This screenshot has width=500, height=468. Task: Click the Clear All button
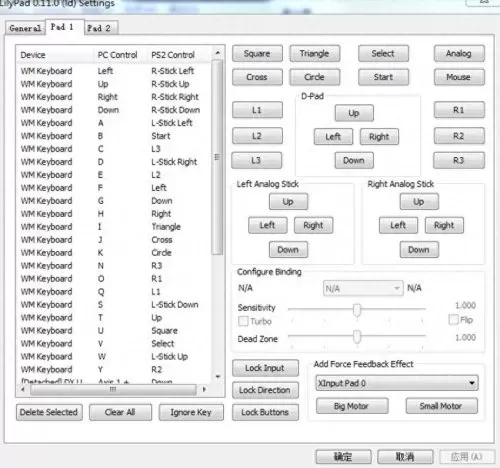click(120, 412)
